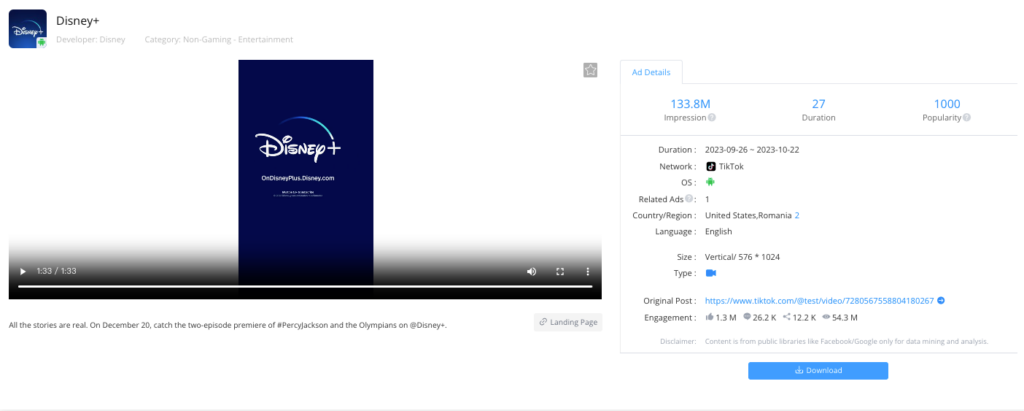1024x411 pixels.
Task: Click the 133.8M impression value
Action: pos(690,104)
